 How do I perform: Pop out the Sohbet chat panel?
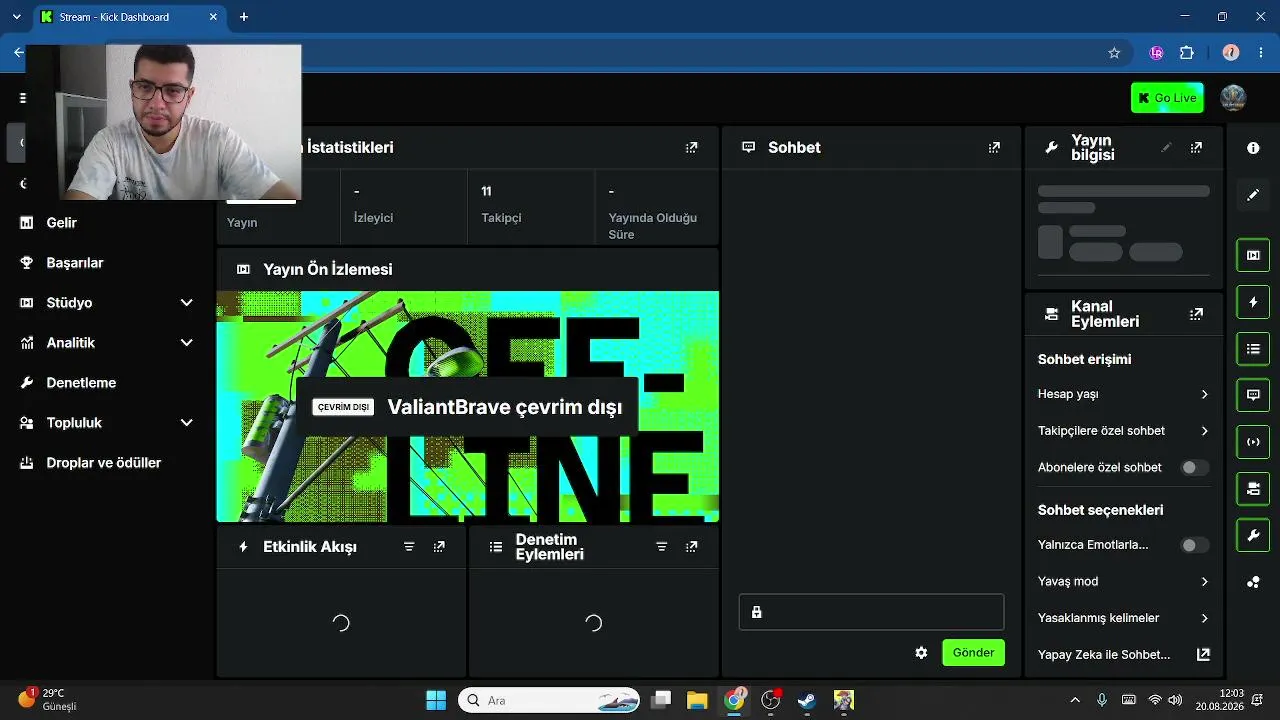(994, 148)
